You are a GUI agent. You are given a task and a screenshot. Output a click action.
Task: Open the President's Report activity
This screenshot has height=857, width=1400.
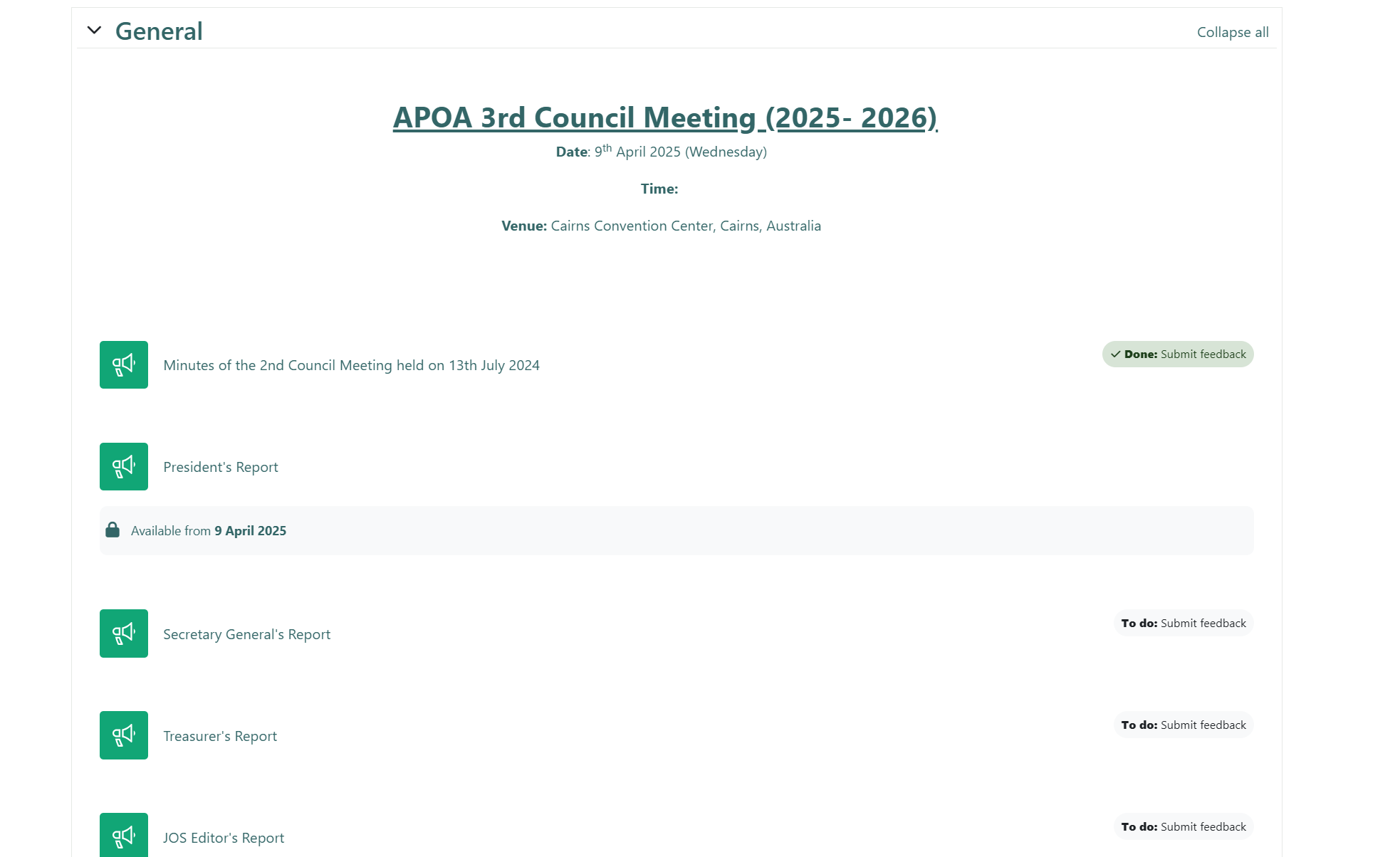tap(220, 466)
